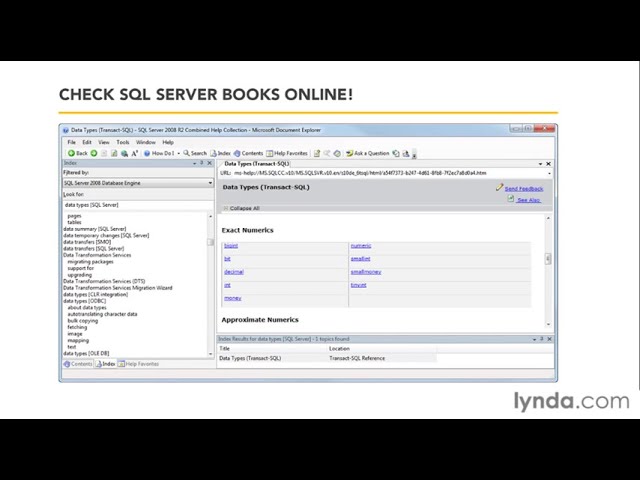Click the toolbar options overflow arrow
The height and width of the screenshot is (480, 640).
point(414,155)
